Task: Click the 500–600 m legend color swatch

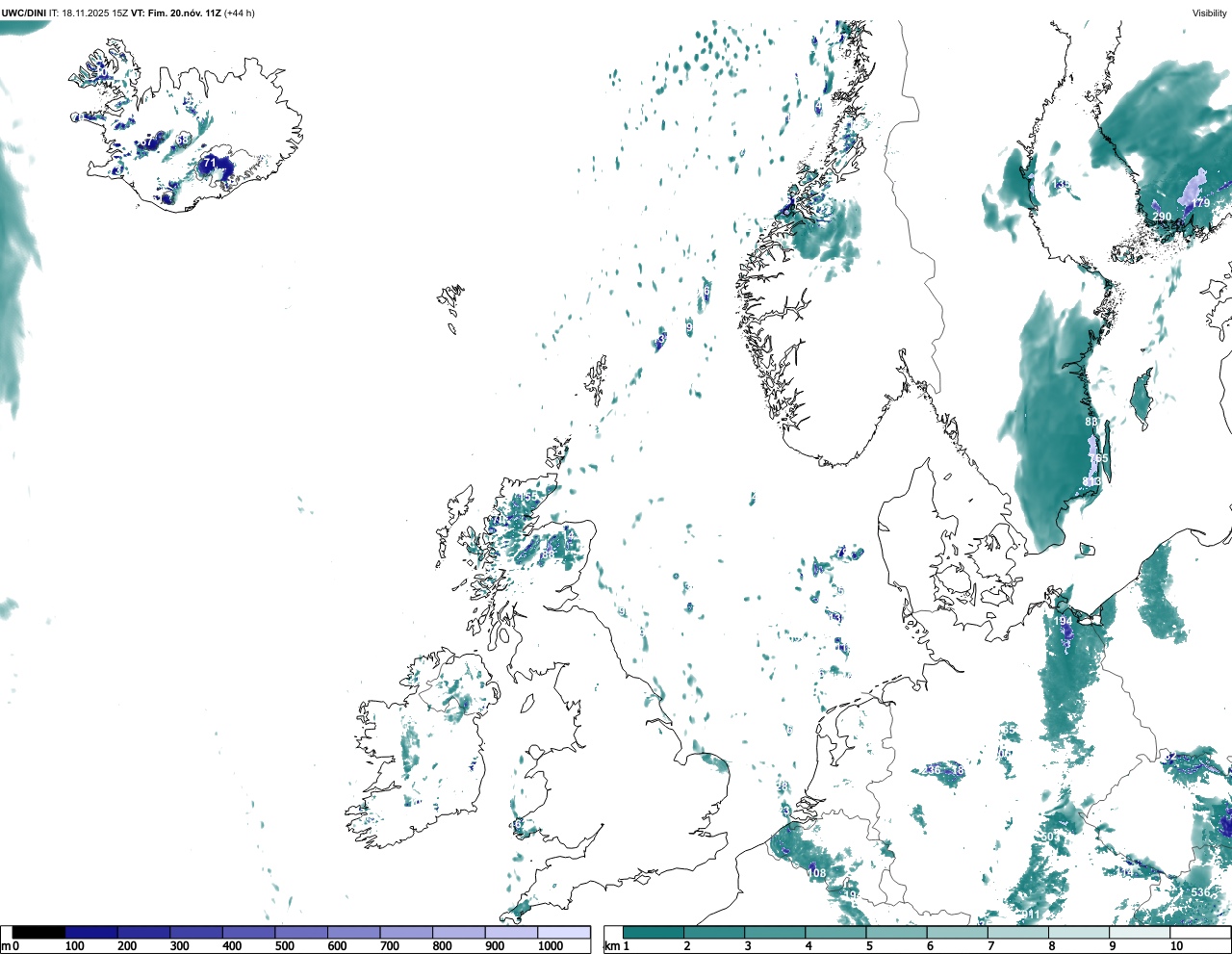Action: point(301,933)
